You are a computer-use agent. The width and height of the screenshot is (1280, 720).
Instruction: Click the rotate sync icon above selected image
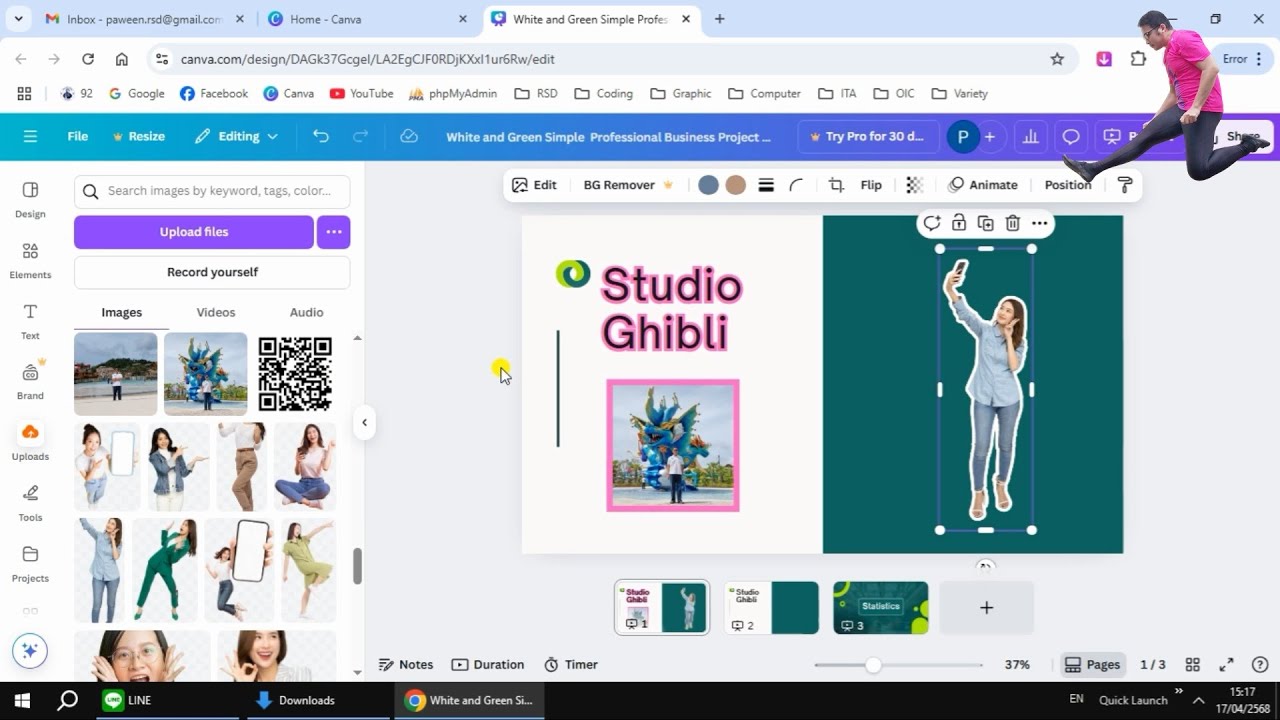point(931,223)
